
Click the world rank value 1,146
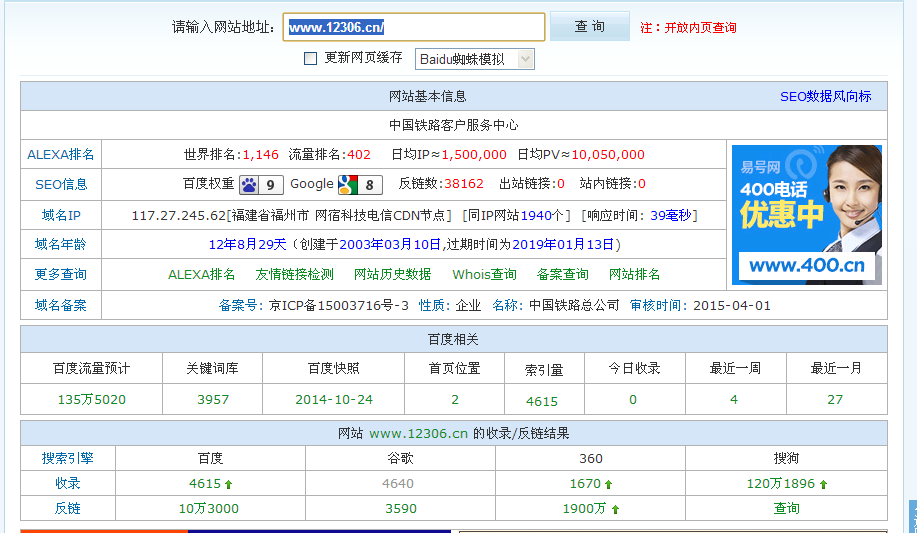pos(260,154)
